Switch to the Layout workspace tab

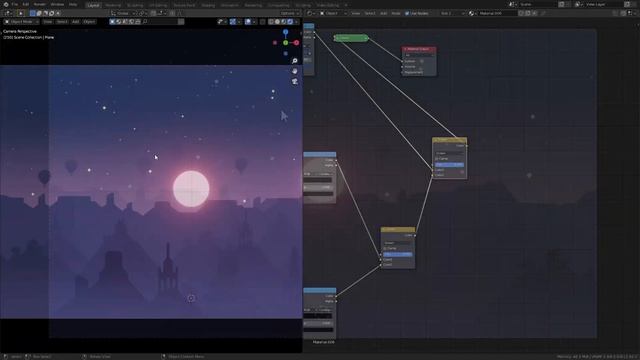(93, 5)
